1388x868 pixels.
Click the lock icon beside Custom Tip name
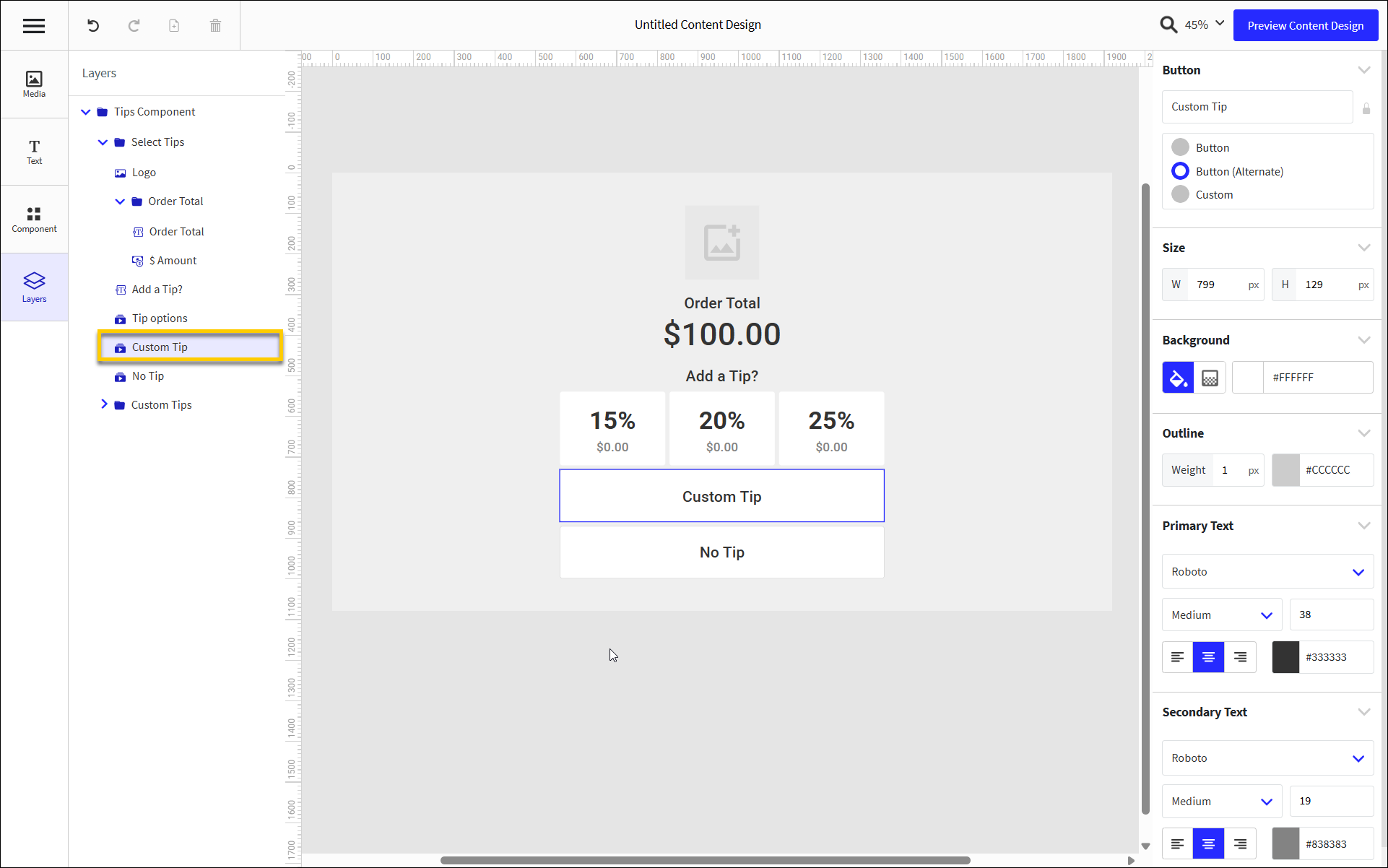pos(1366,108)
